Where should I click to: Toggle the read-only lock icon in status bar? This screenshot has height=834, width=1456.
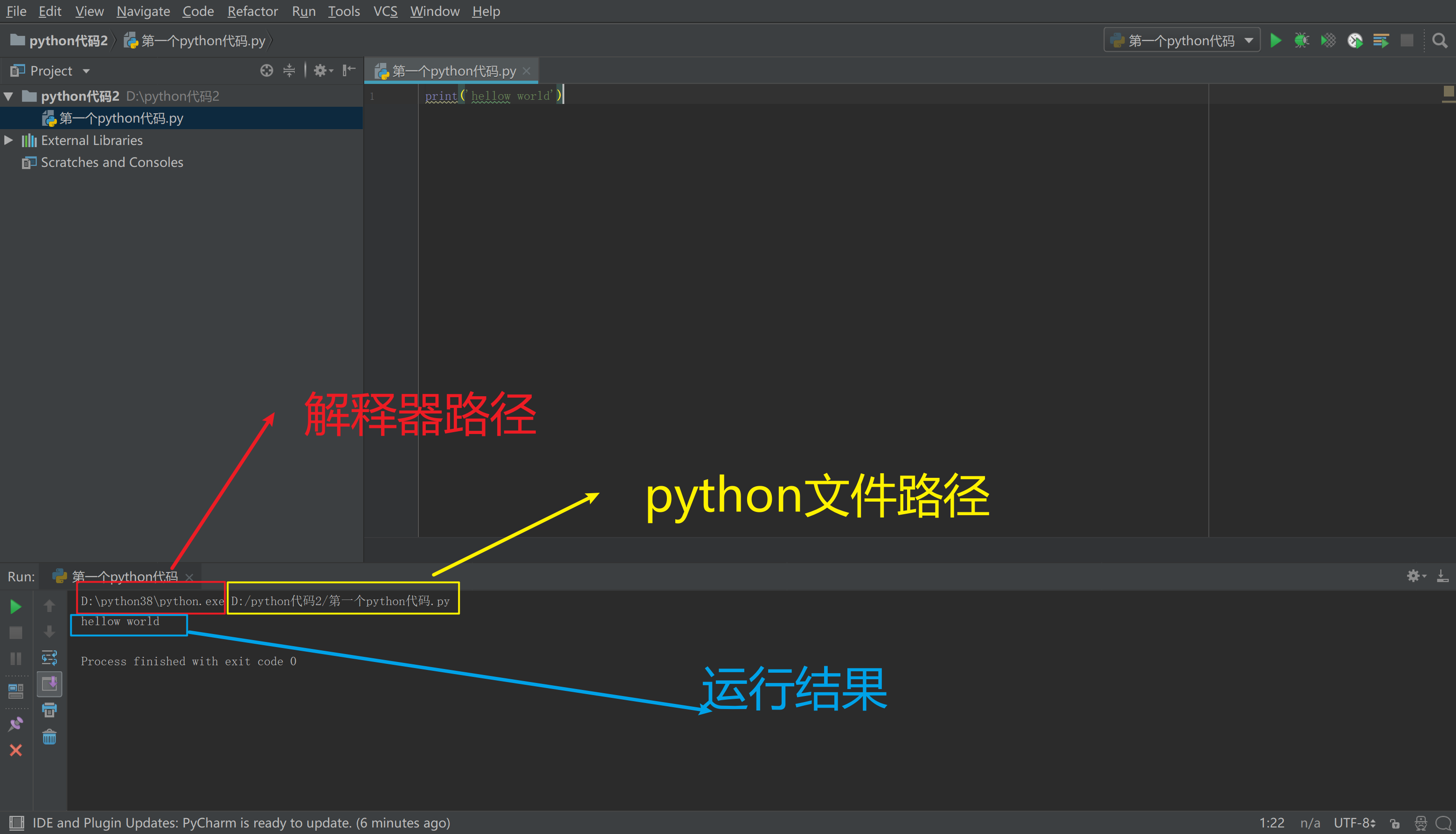pyautogui.click(x=1395, y=824)
